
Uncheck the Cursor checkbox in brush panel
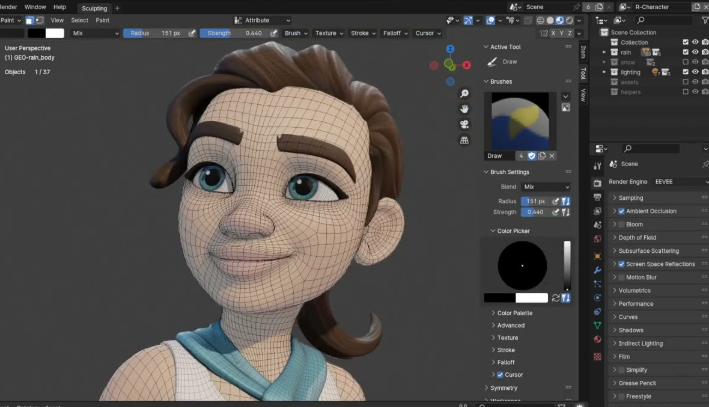click(499, 374)
